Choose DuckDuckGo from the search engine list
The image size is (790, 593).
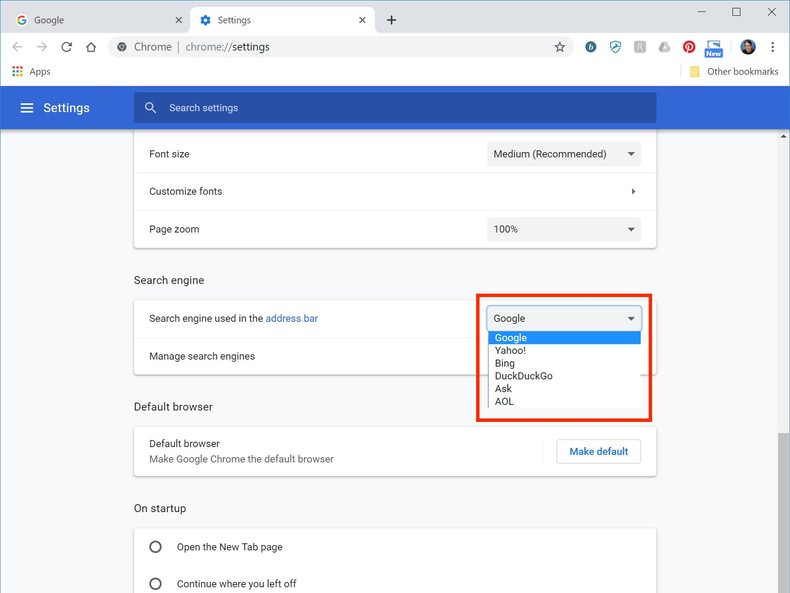[523, 376]
